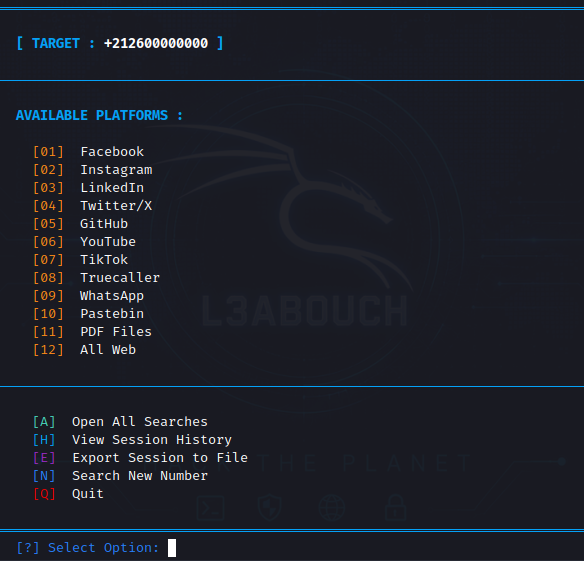Screen dimensions: 584x561
Task: Click the [12] index label
Action: [48, 350]
